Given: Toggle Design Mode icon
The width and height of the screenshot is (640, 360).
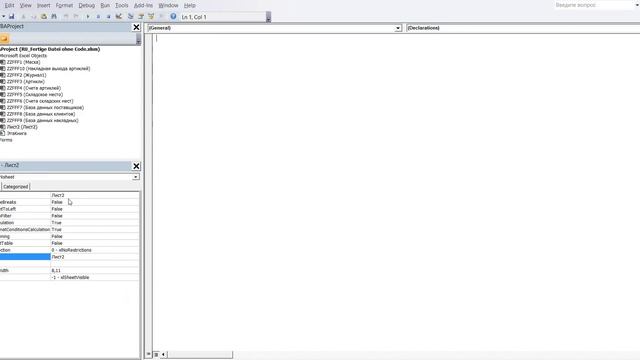Looking at the screenshot, I should coord(119,17).
